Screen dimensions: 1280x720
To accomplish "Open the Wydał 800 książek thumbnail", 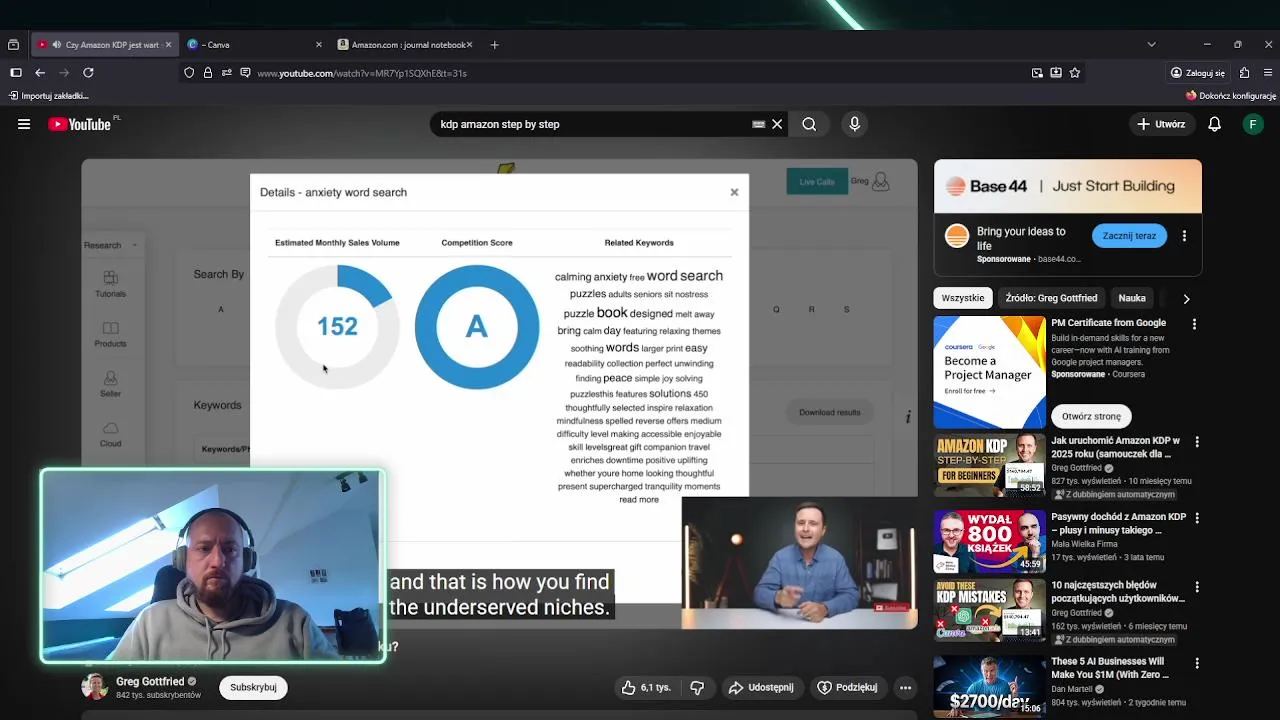I will pyautogui.click(x=989, y=542).
